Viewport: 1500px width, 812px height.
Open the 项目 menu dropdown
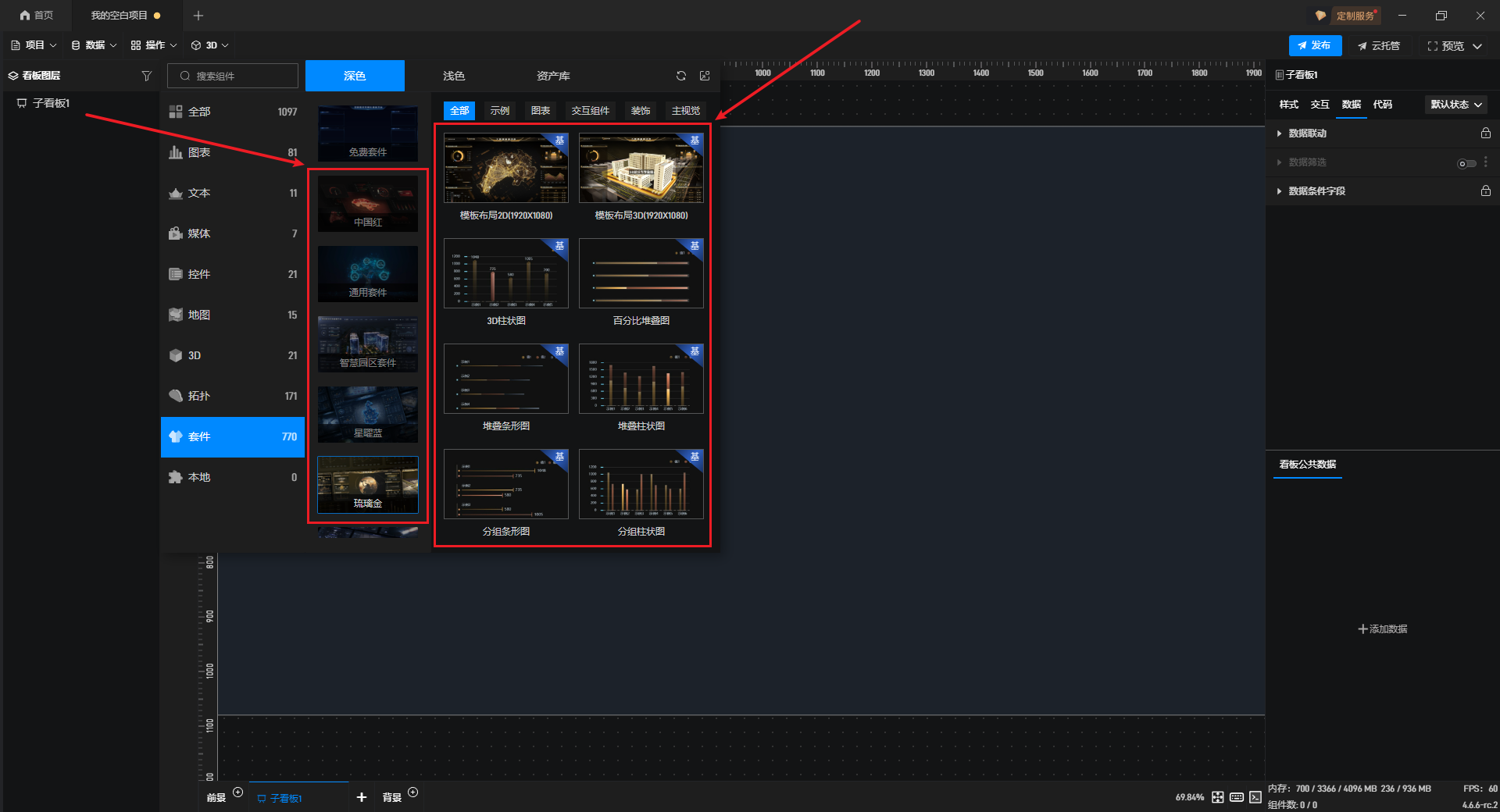click(34, 45)
